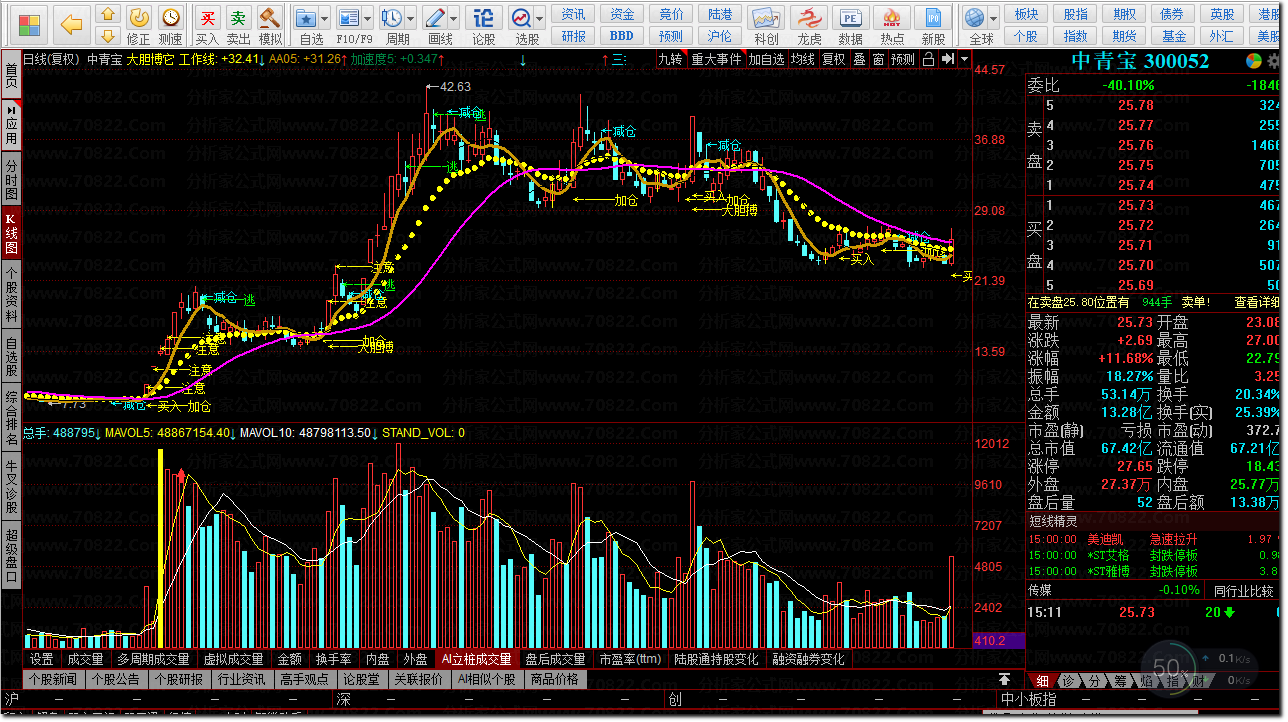Screen dimensions: 1288x722
Task: Click the 50% circular progress indicator
Action: 1171,667
